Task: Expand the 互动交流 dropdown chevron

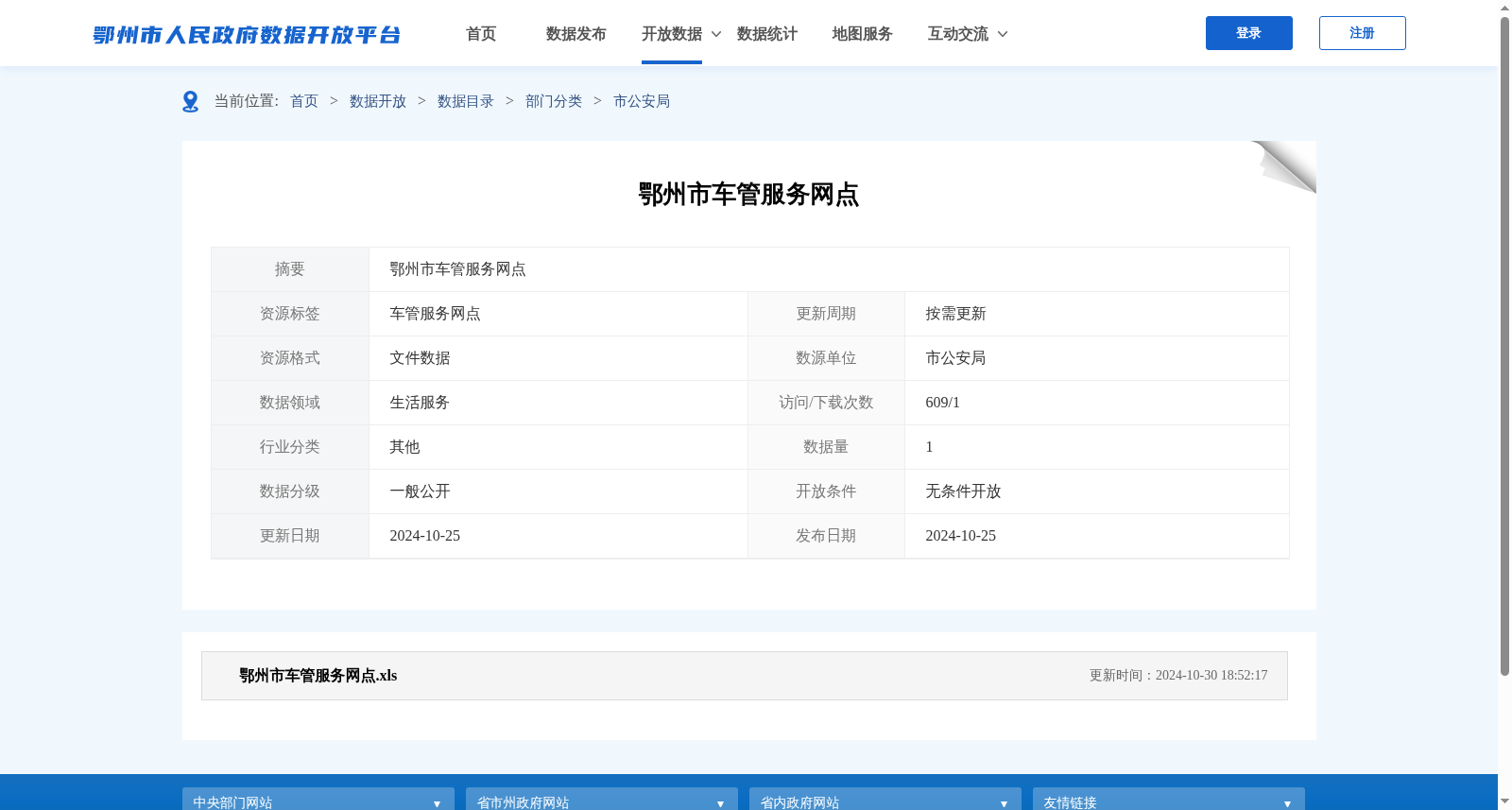Action: click(x=1003, y=34)
